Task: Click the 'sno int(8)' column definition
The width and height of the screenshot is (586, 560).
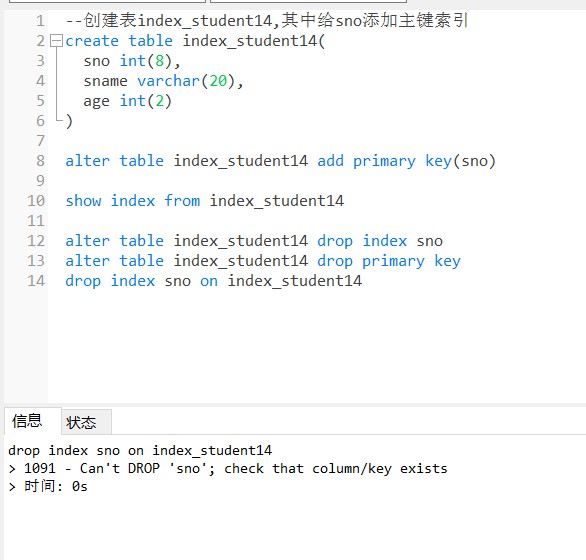Action: tap(132, 61)
